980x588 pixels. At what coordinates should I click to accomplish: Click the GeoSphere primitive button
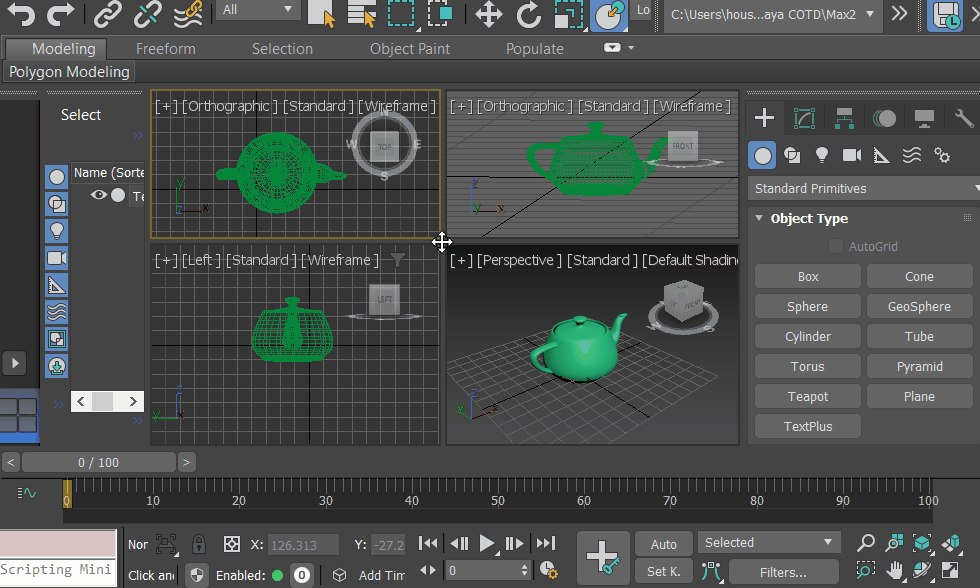click(919, 307)
